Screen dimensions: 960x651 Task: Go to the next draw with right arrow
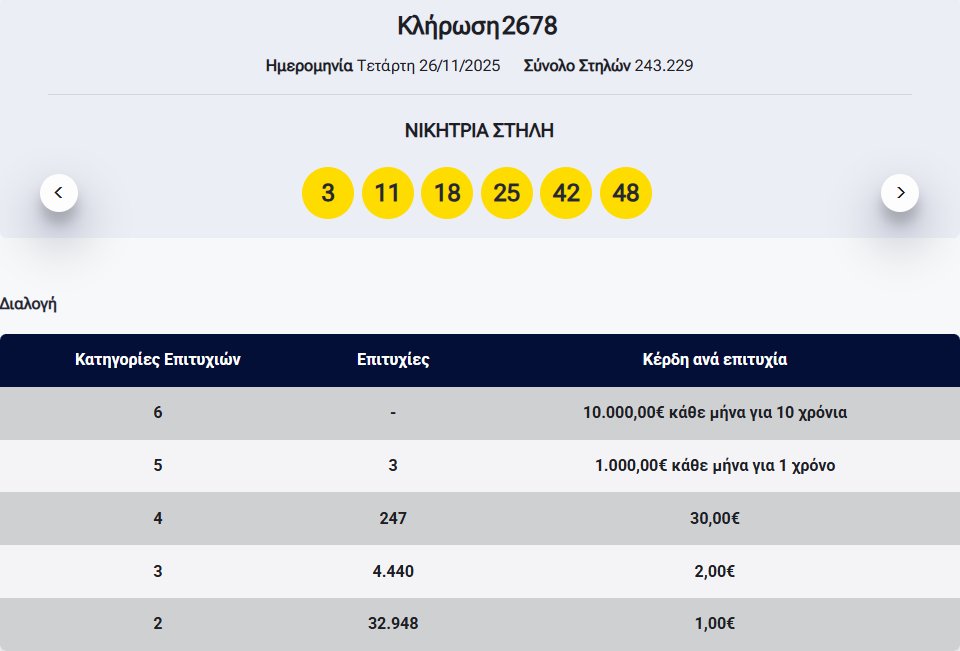[900, 192]
